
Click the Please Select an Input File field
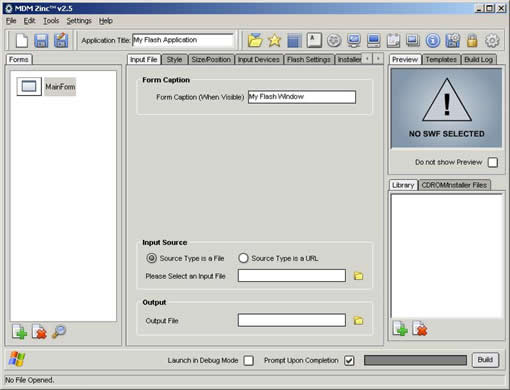tap(292, 276)
